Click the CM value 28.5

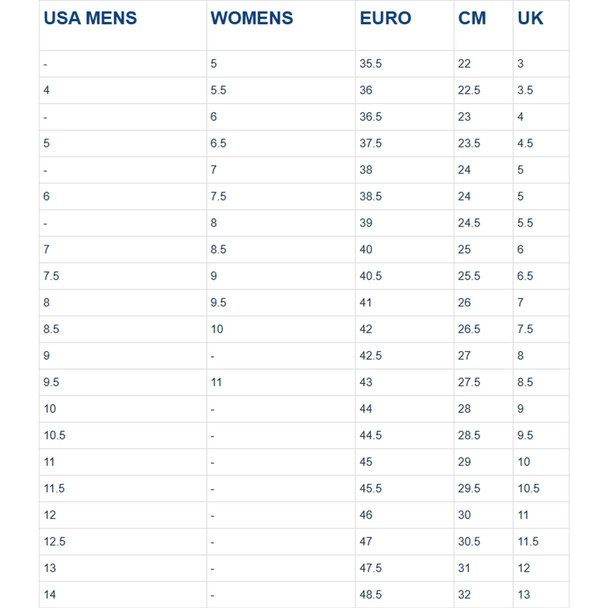469,435
